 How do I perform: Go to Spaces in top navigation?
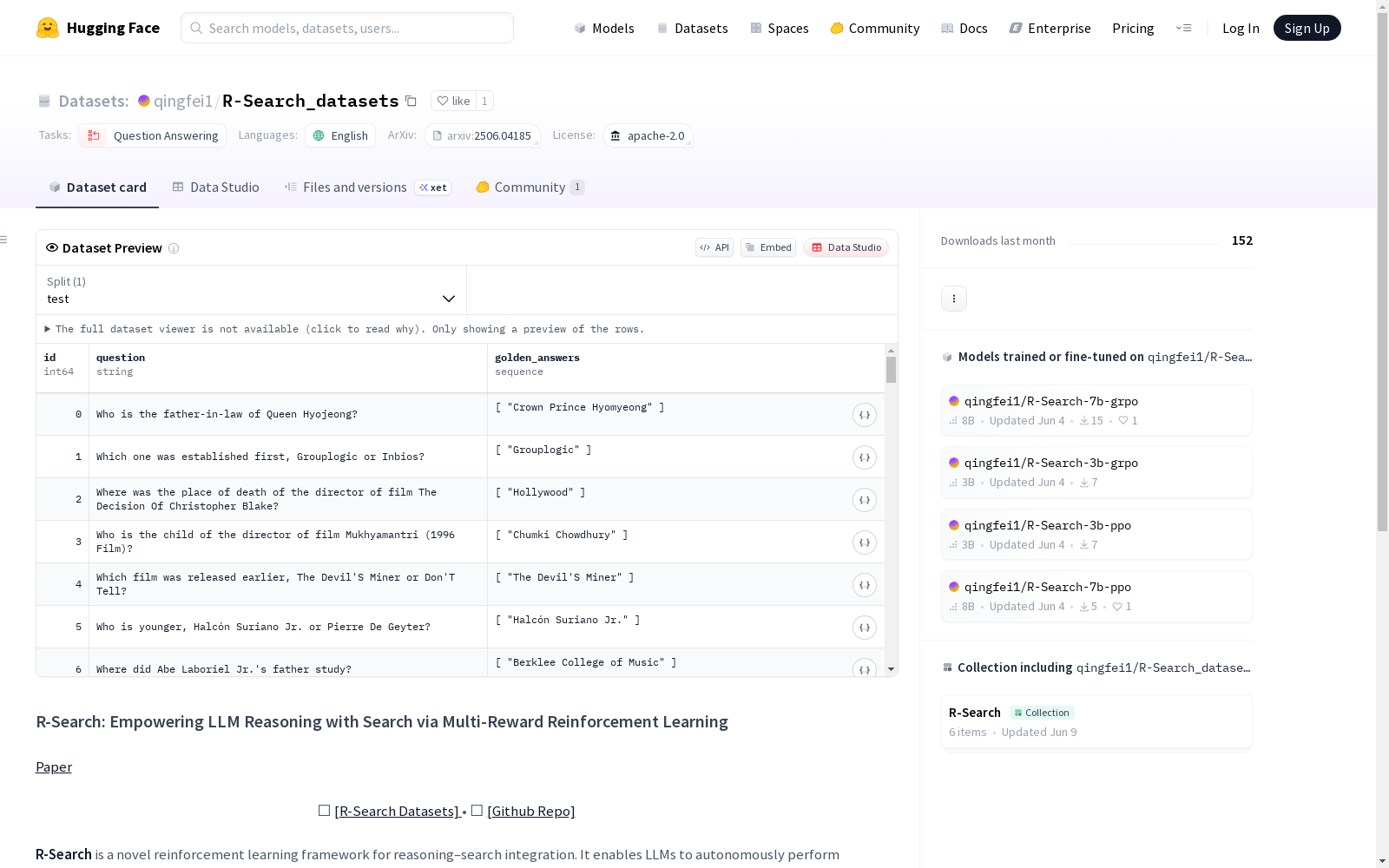point(780,28)
